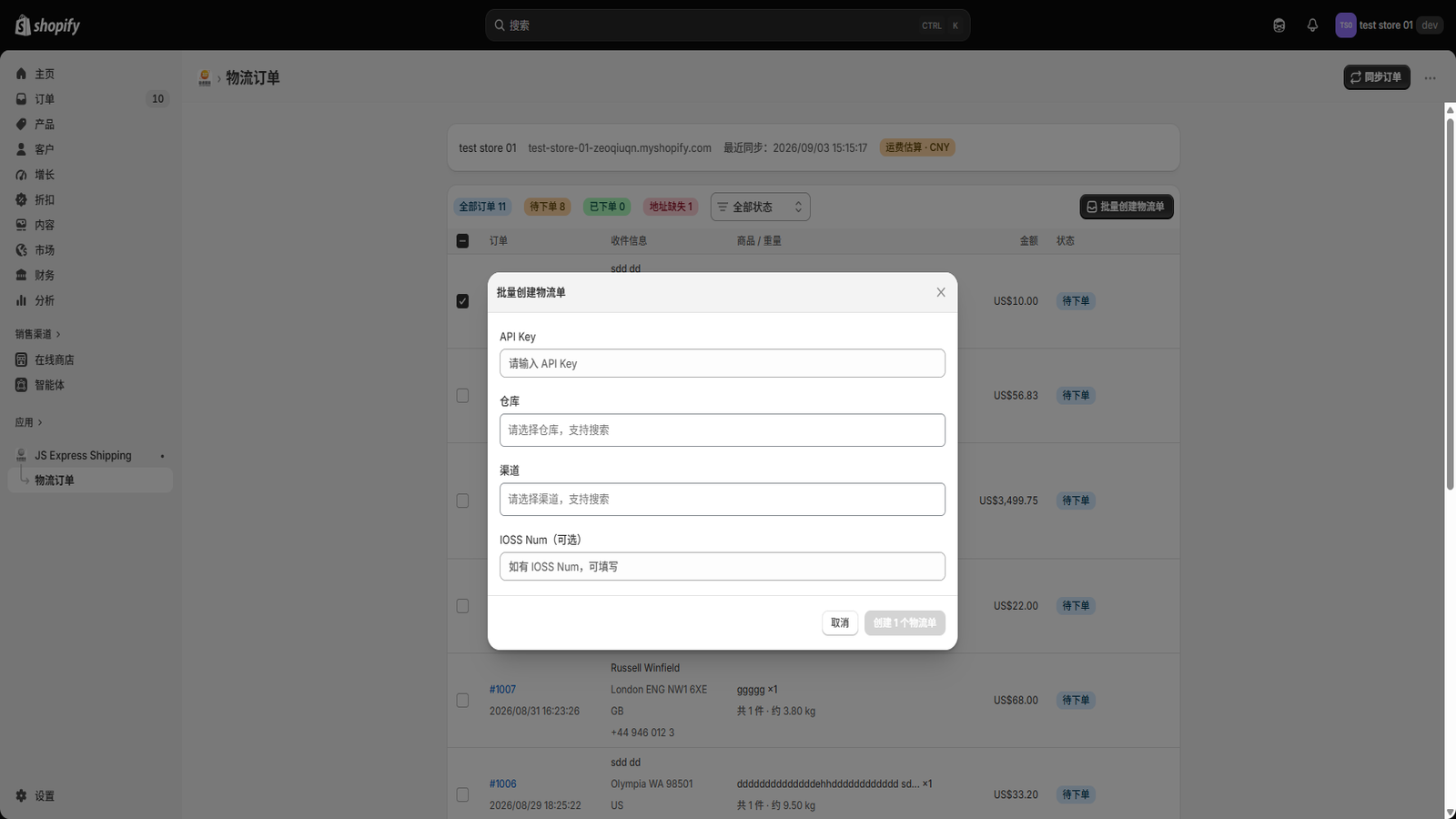Viewport: 1456px width, 819px height.
Task: Click the 分析 analytics bar chart icon
Action: pos(21,300)
